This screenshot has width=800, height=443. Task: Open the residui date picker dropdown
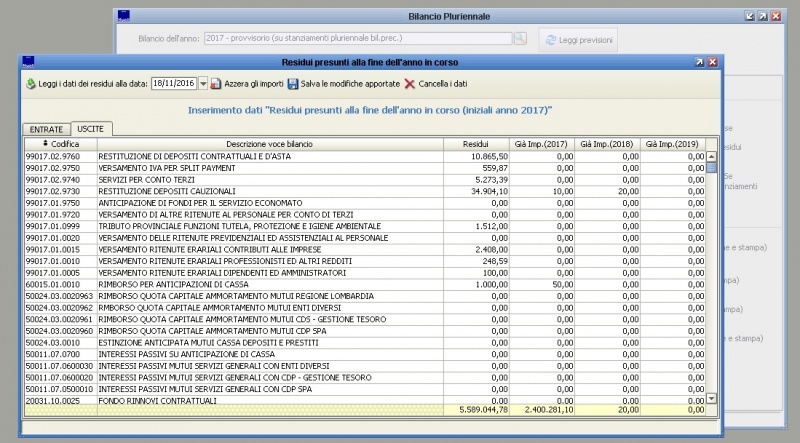[x=203, y=84]
